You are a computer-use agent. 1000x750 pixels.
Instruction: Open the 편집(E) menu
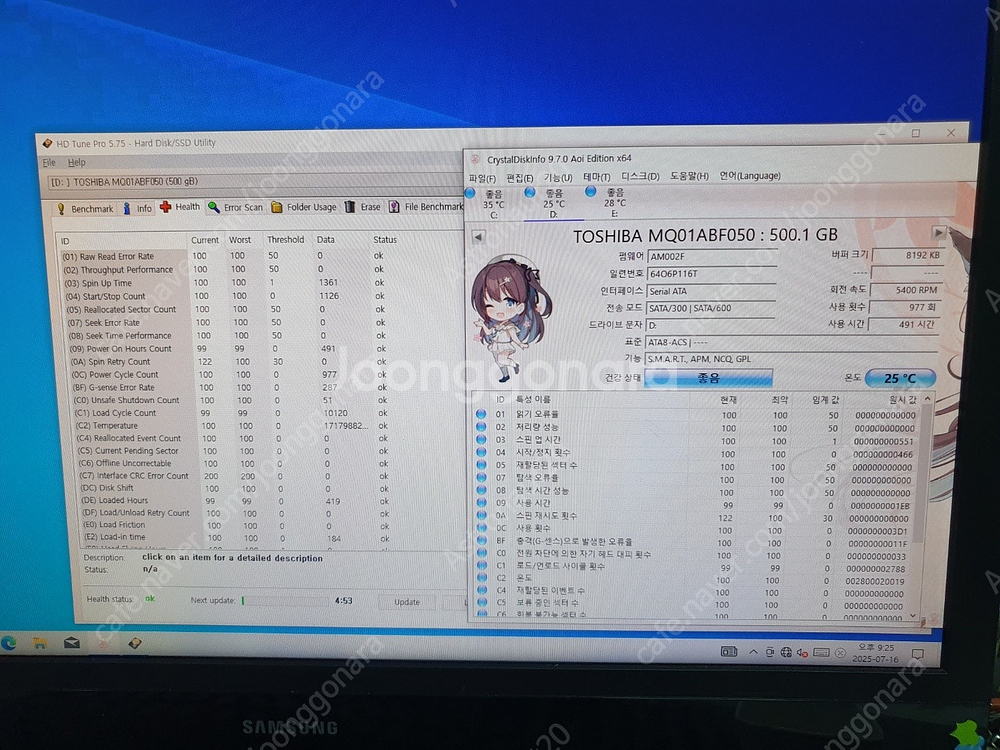pyautogui.click(x=520, y=178)
